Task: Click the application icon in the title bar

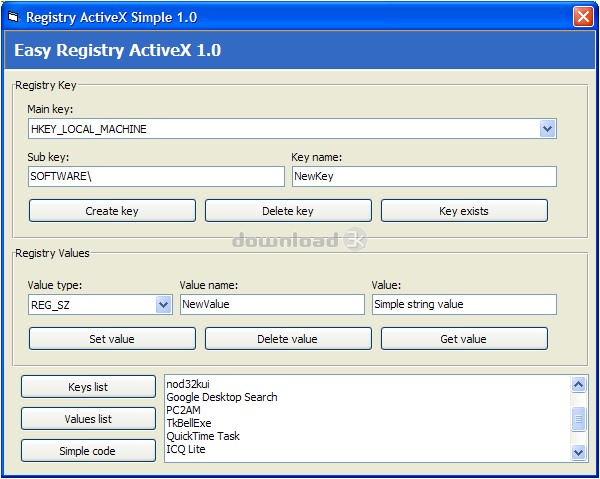Action: pyautogui.click(x=13, y=17)
